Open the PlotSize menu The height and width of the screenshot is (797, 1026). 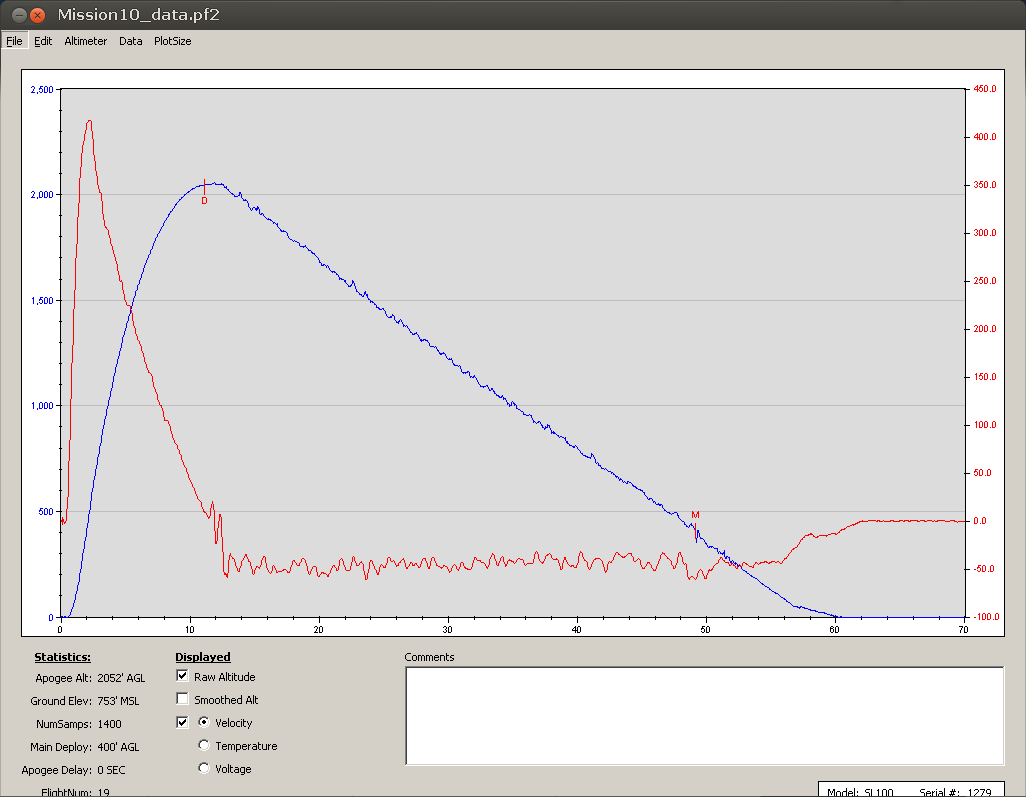[x=173, y=41]
